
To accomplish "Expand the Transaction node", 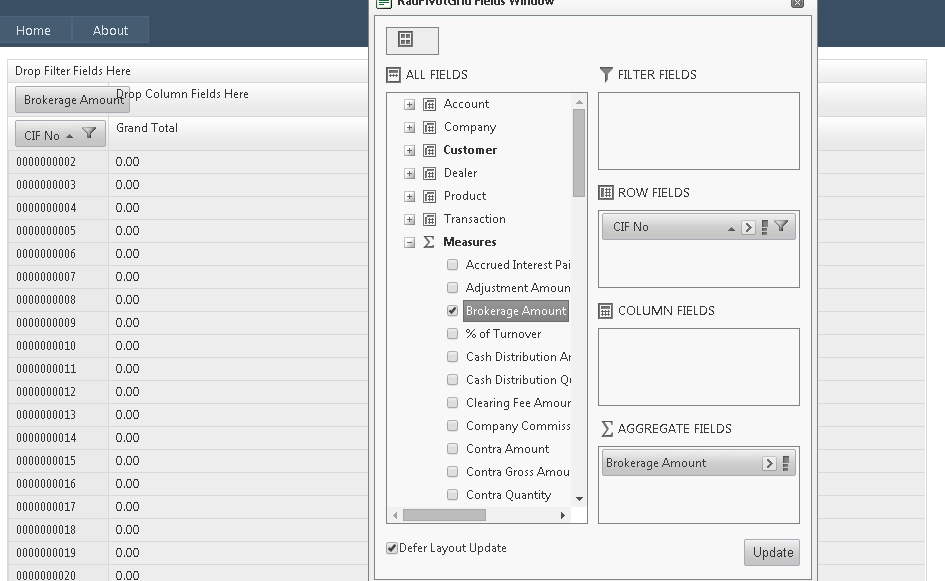I will pyautogui.click(x=409, y=220).
